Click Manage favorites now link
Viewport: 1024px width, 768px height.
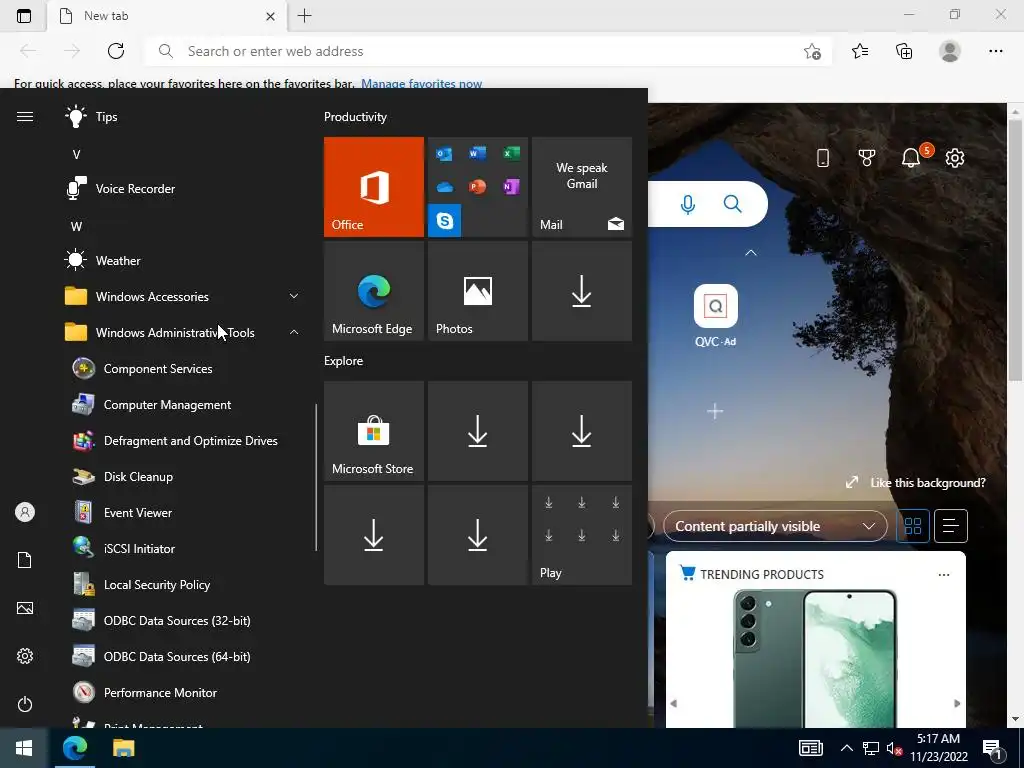coord(421,84)
